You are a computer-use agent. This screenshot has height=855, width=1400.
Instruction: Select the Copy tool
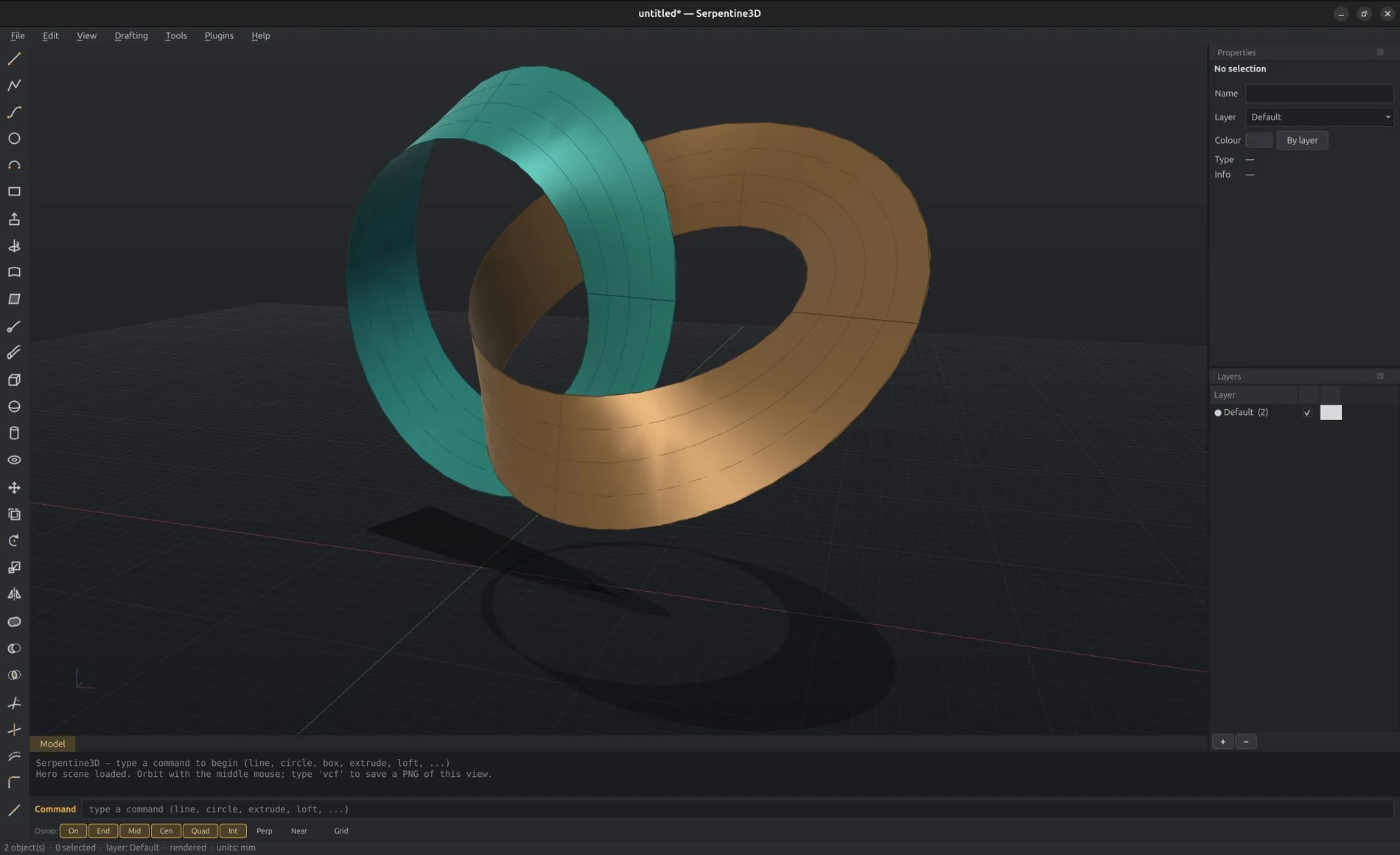(14, 514)
